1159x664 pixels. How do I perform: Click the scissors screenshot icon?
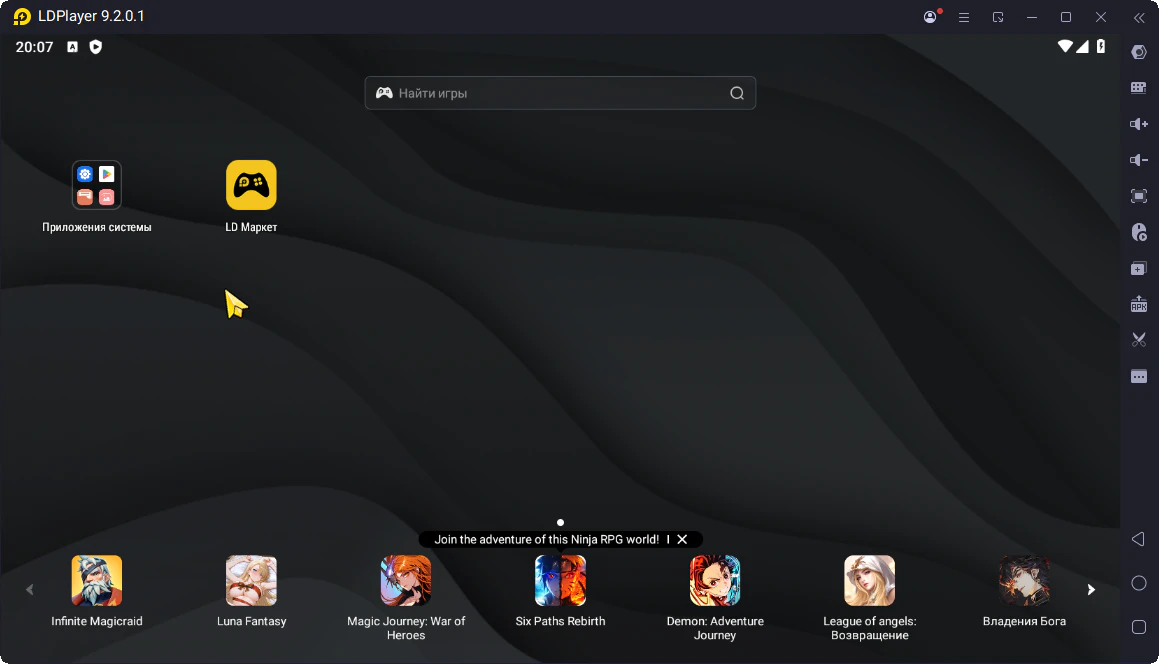pyautogui.click(x=1138, y=340)
